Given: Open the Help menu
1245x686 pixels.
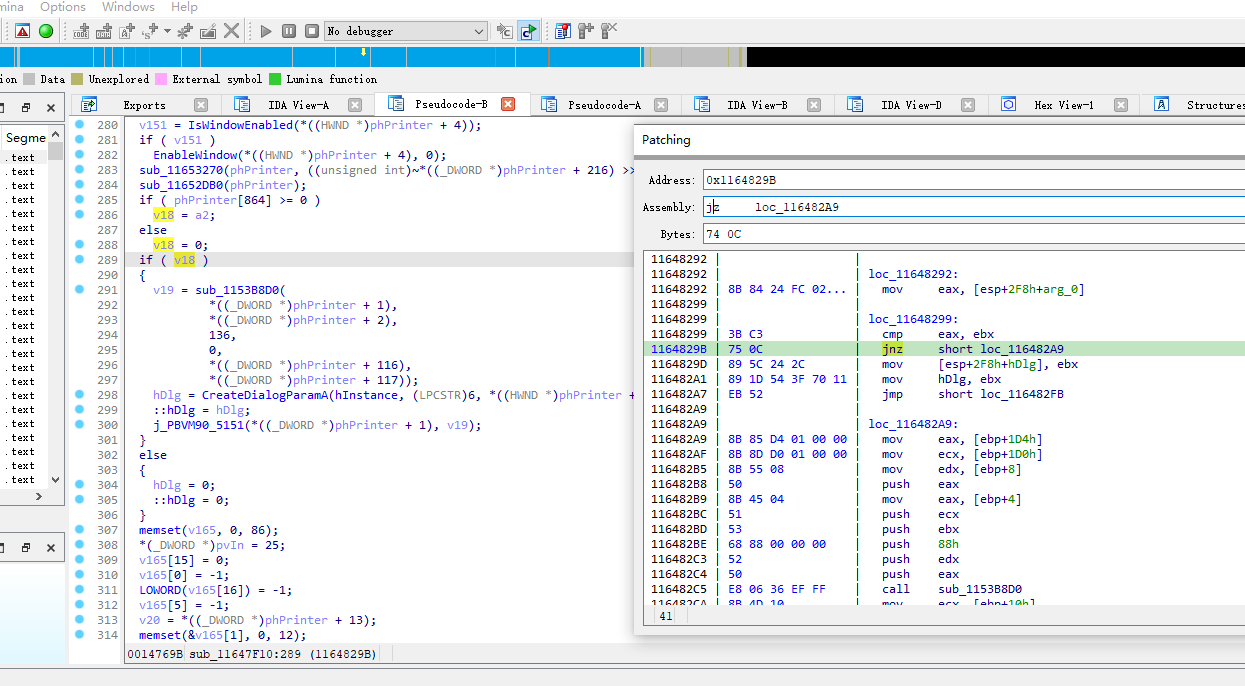Looking at the screenshot, I should [x=185, y=7].
